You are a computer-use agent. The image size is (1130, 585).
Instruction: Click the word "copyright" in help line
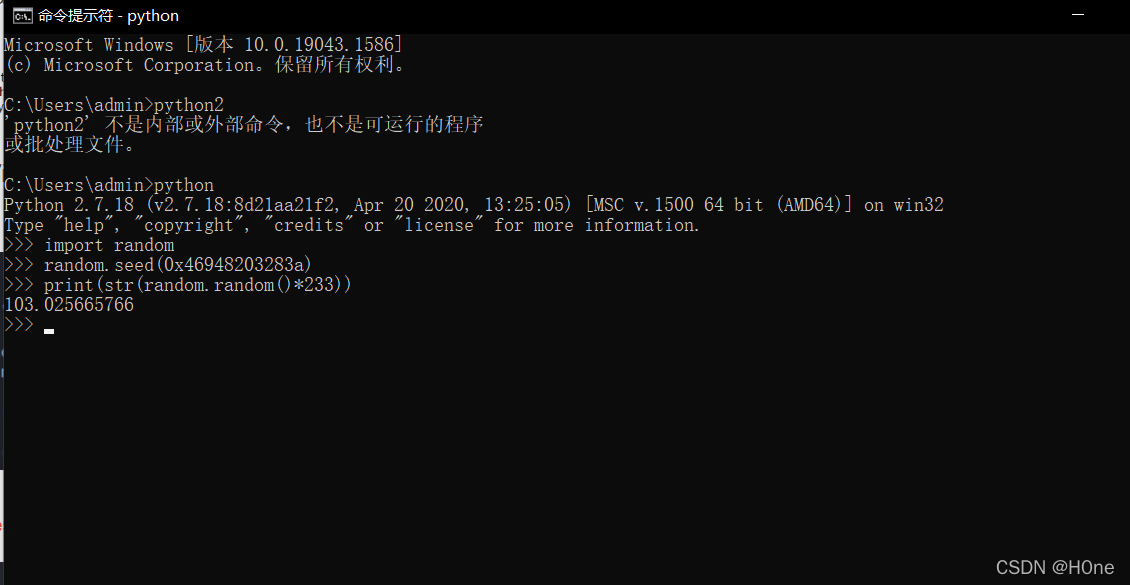pyautogui.click(x=189, y=225)
